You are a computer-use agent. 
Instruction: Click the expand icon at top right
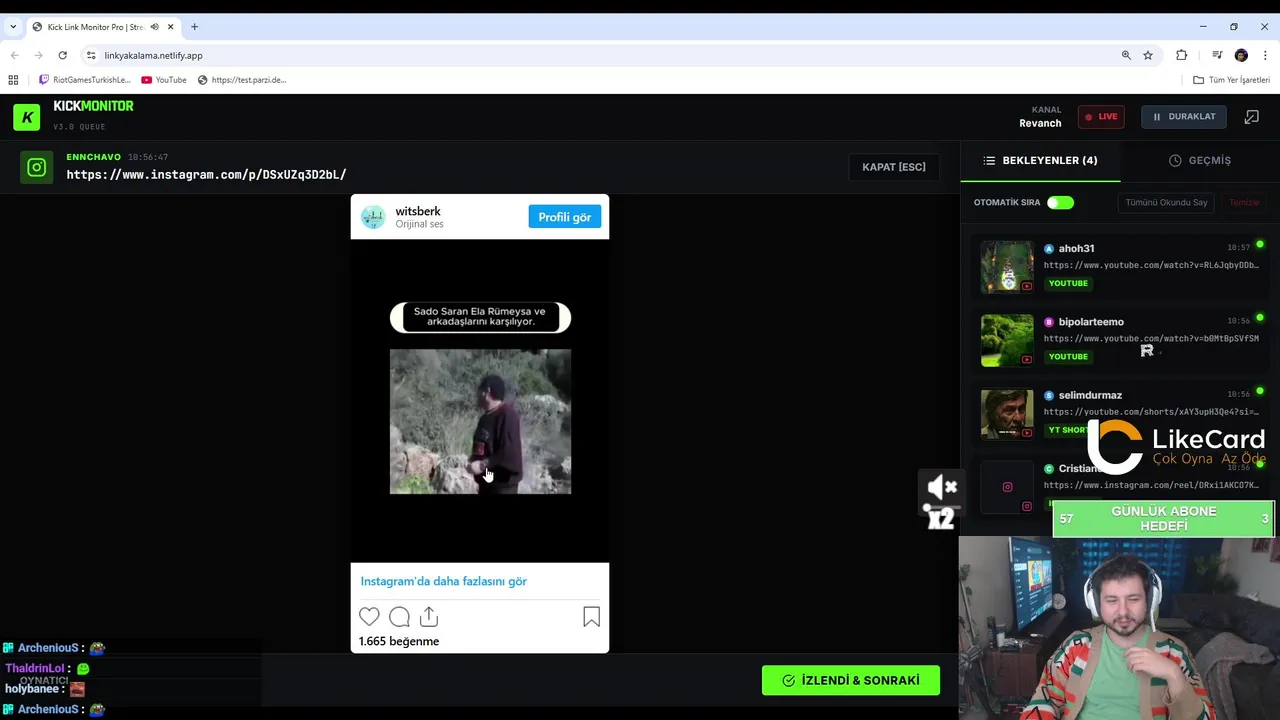[x=1251, y=117]
